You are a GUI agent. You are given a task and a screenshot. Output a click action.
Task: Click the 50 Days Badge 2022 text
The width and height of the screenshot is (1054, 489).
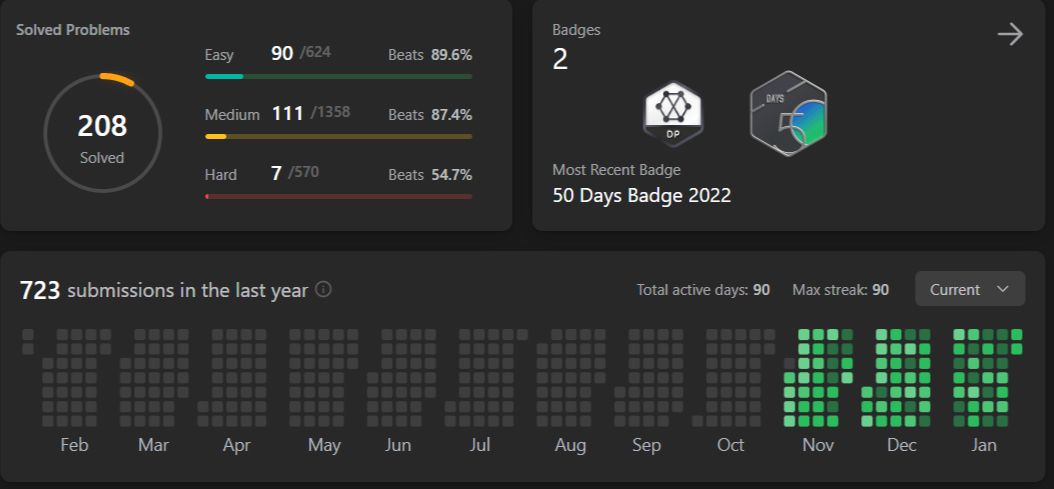[641, 196]
